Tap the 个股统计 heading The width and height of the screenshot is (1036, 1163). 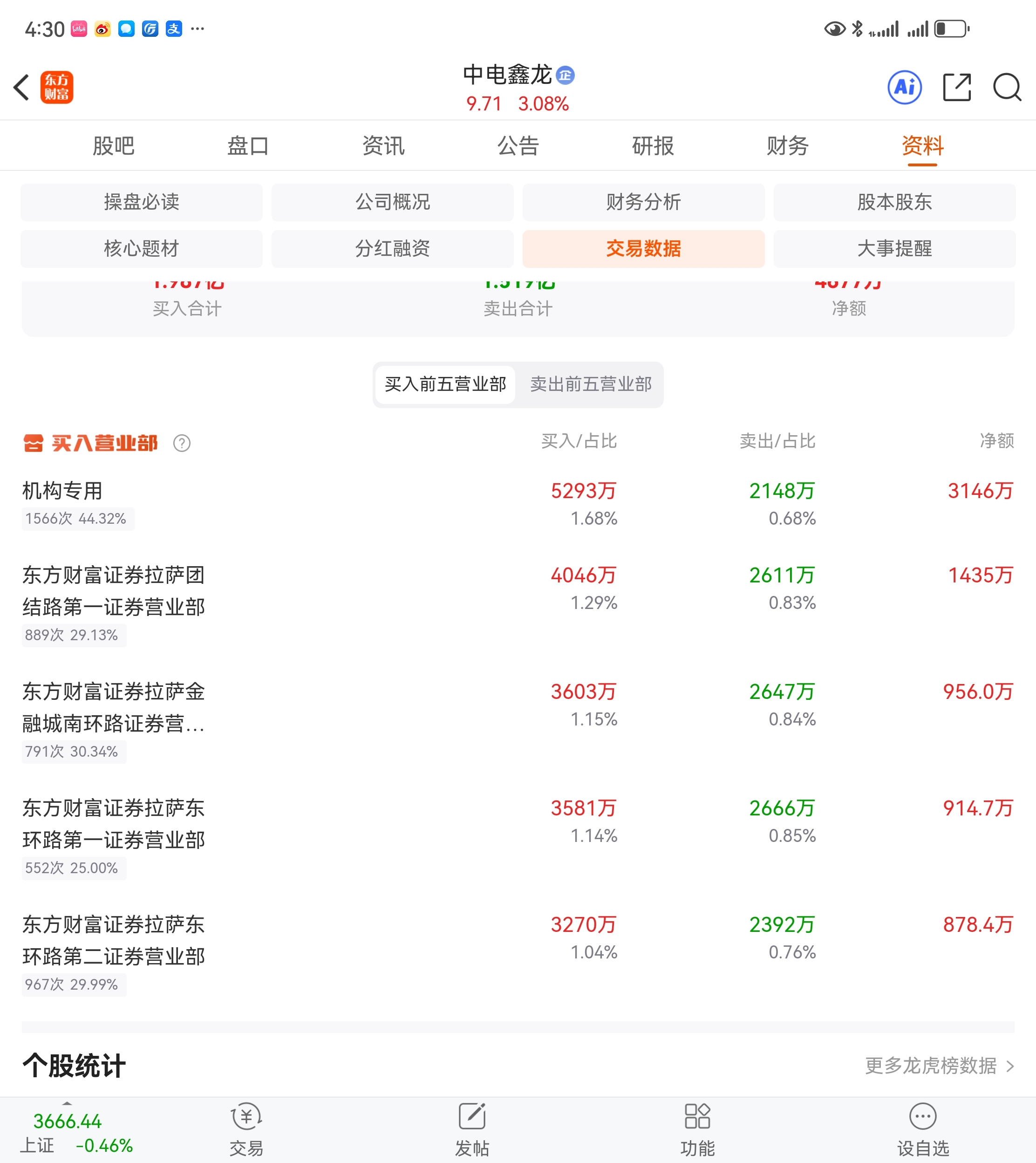(74, 1065)
